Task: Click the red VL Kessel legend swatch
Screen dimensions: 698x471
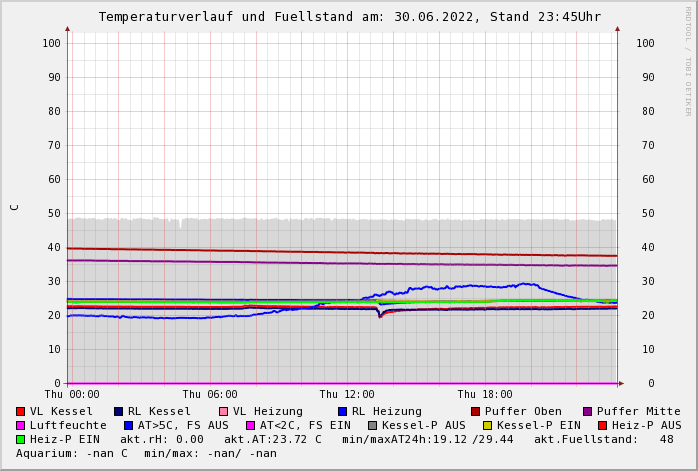Action: click(21, 412)
